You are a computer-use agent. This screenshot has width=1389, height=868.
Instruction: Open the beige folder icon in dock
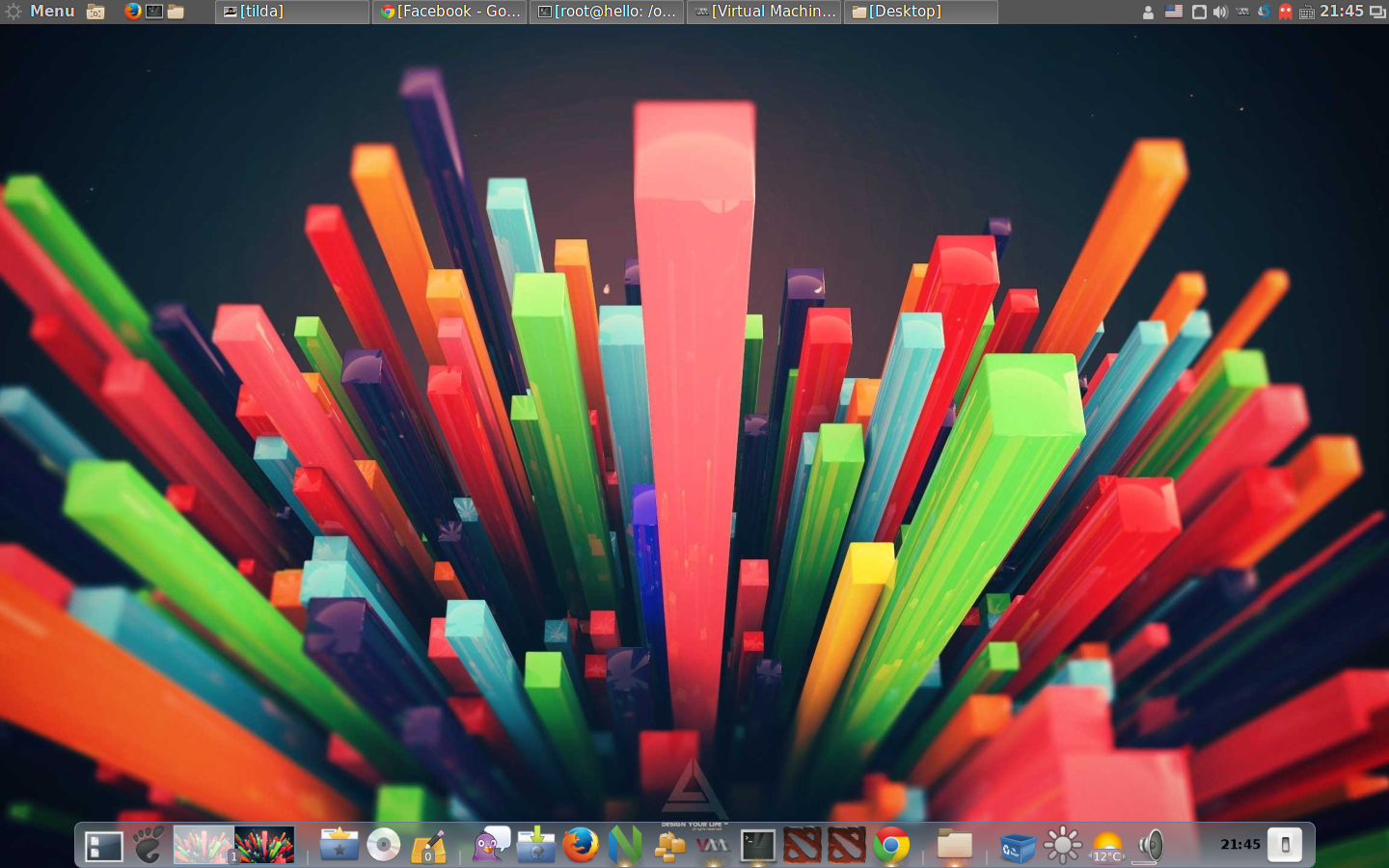[x=954, y=845]
